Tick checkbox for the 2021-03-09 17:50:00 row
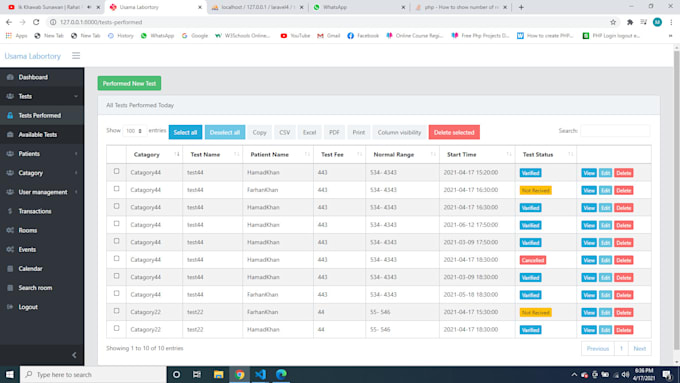680x383 pixels. pyautogui.click(x=116, y=241)
